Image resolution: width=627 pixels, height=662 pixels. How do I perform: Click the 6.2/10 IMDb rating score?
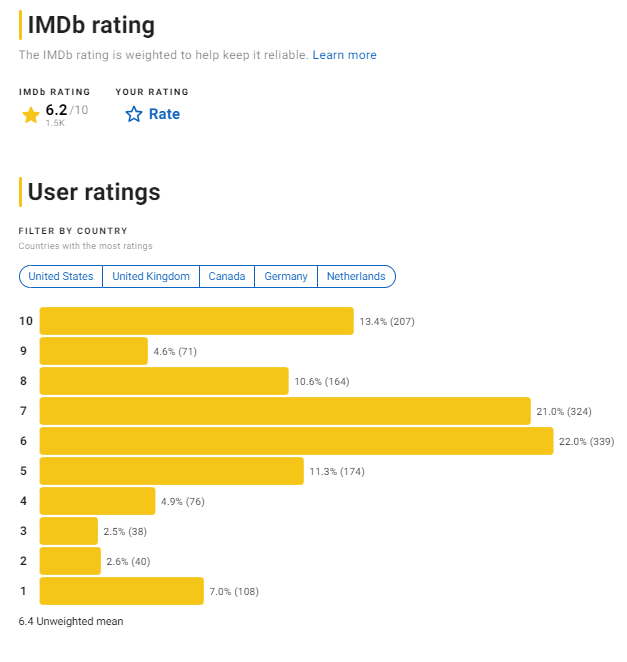click(67, 110)
